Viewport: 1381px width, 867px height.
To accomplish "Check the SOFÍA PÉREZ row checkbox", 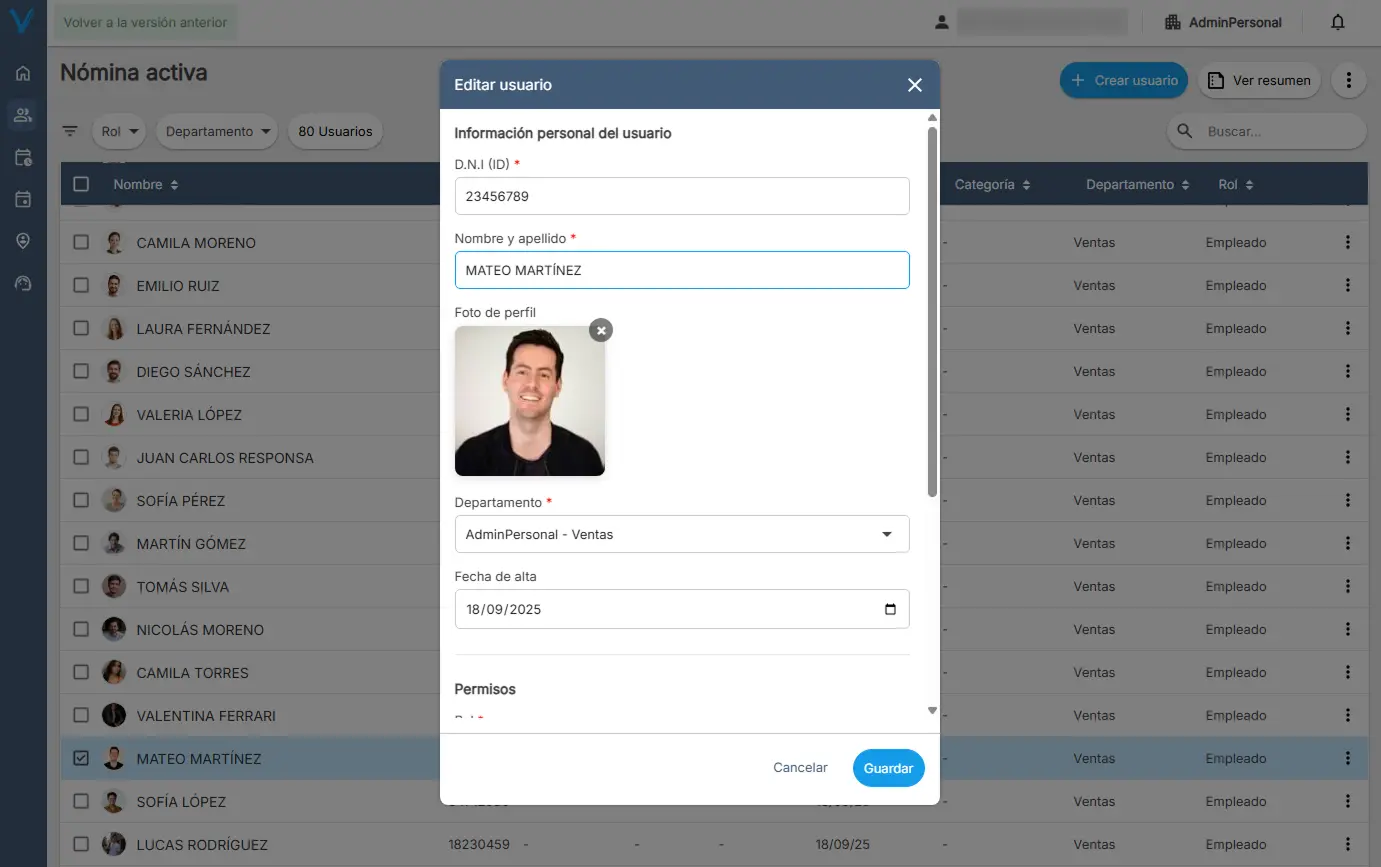I will [x=81, y=500].
